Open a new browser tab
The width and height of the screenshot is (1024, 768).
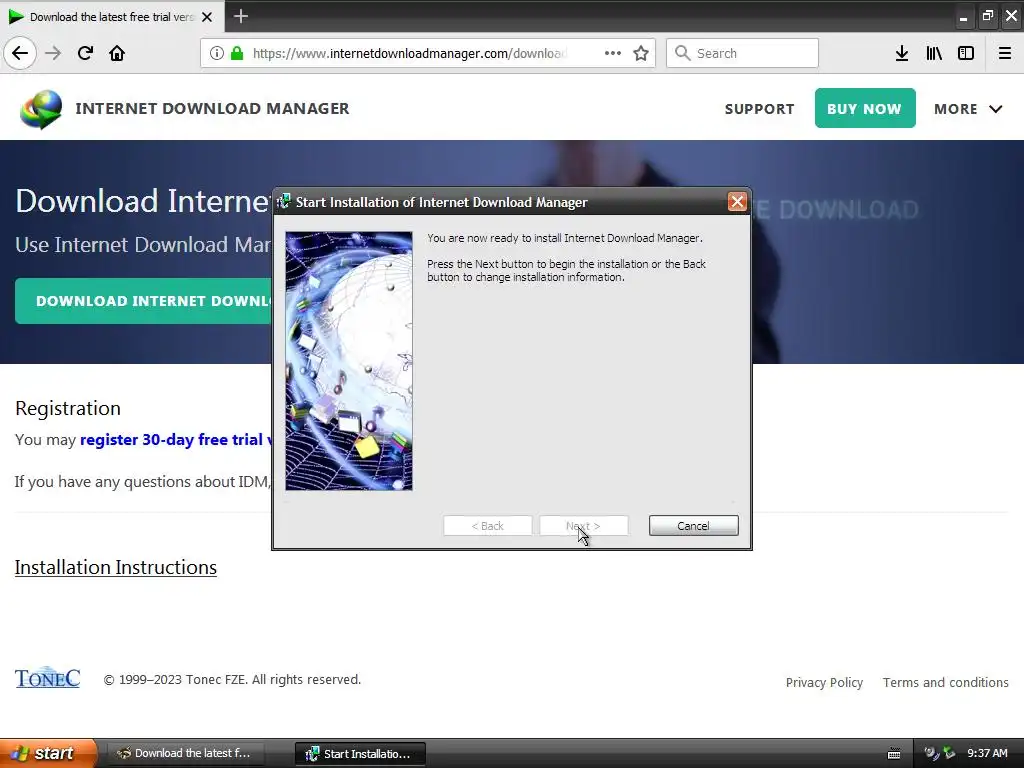(240, 16)
